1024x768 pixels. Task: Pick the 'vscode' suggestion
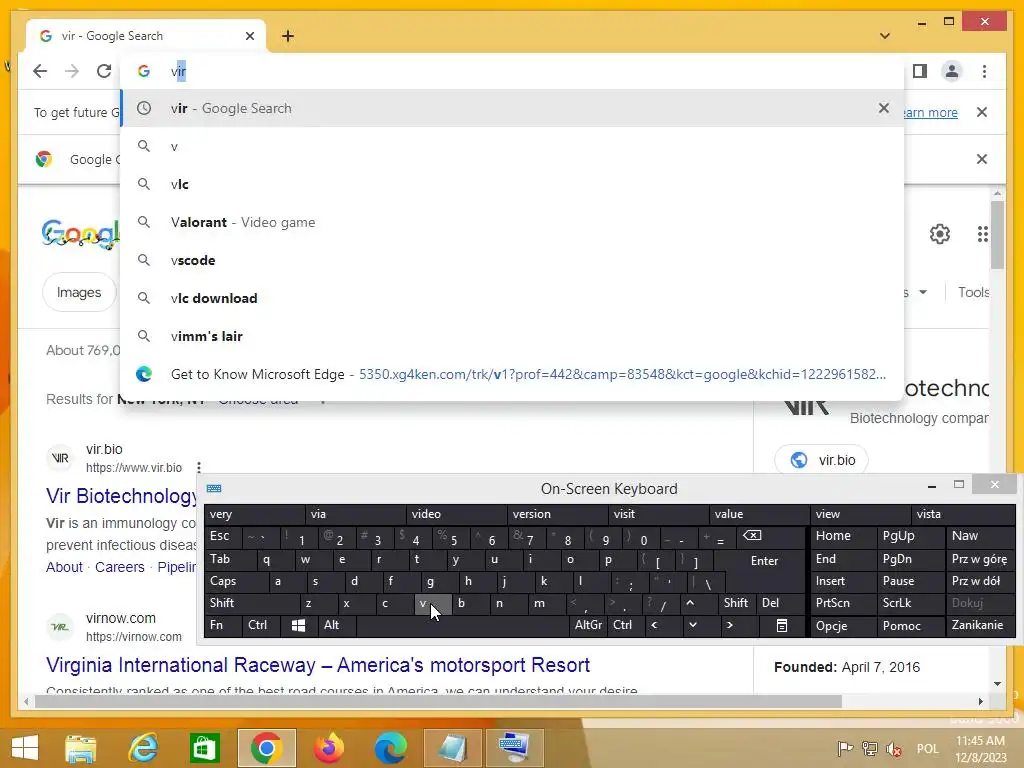click(x=512, y=260)
